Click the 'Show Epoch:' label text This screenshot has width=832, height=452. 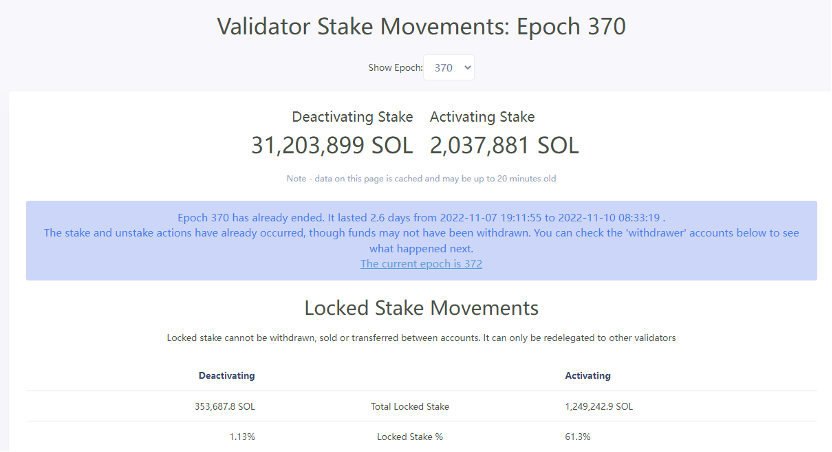click(x=395, y=68)
